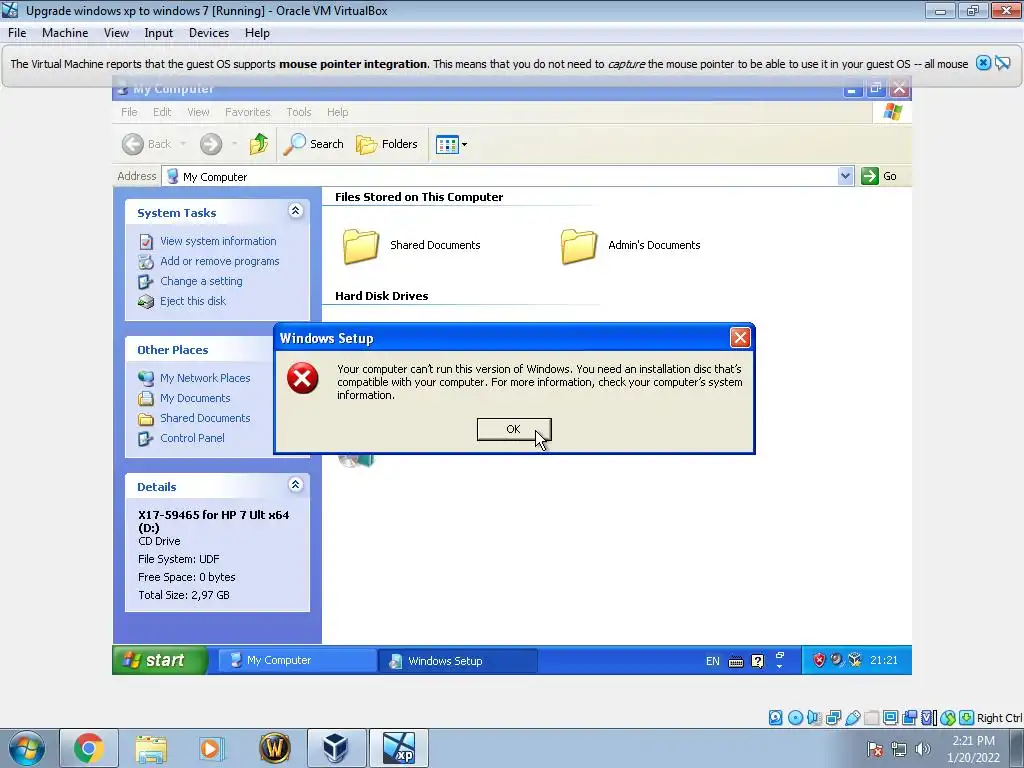Collapse the System Tasks panel

tap(295, 210)
